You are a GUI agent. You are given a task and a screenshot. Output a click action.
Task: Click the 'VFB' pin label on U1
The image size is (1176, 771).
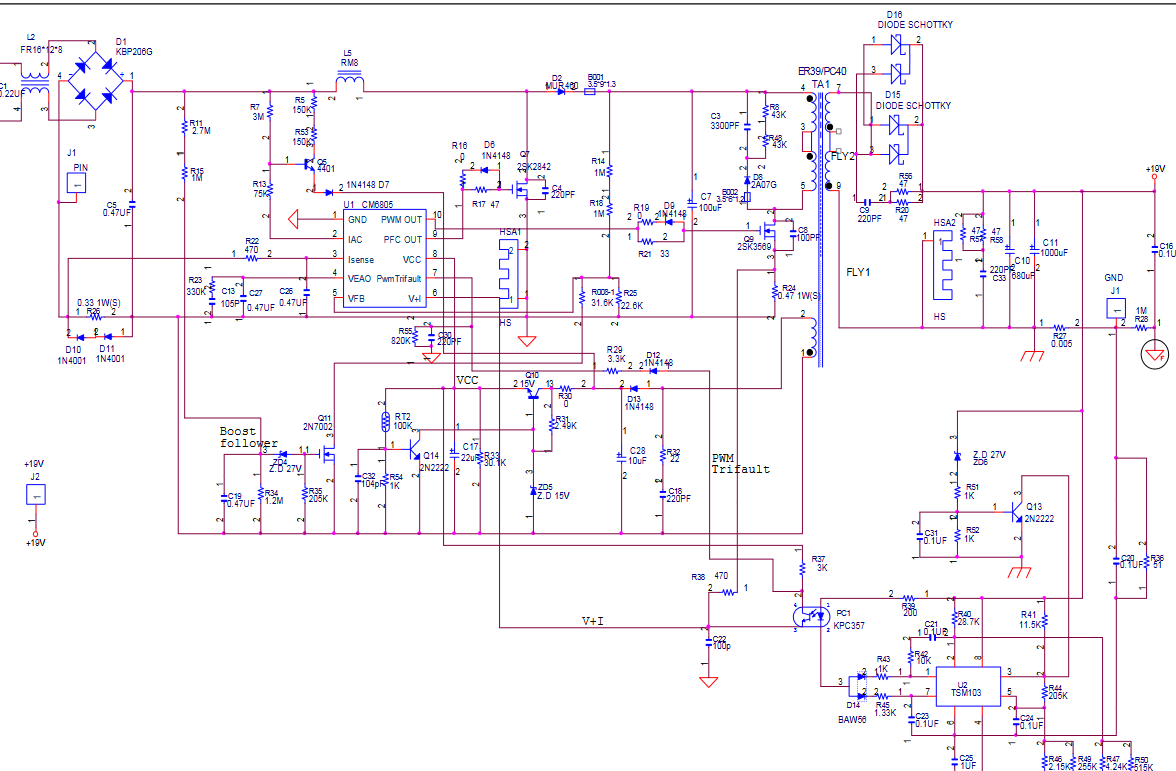pyautogui.click(x=356, y=298)
